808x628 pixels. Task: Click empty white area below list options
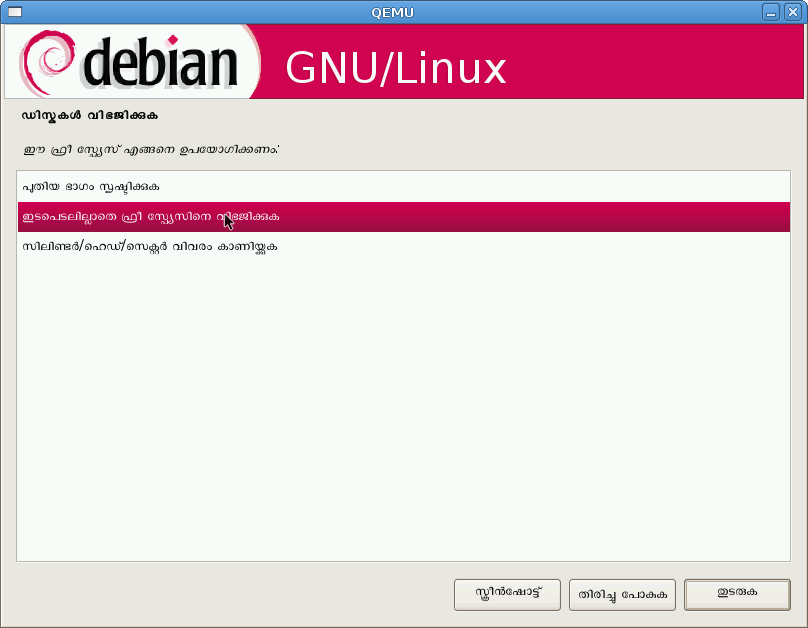[x=400, y=420]
